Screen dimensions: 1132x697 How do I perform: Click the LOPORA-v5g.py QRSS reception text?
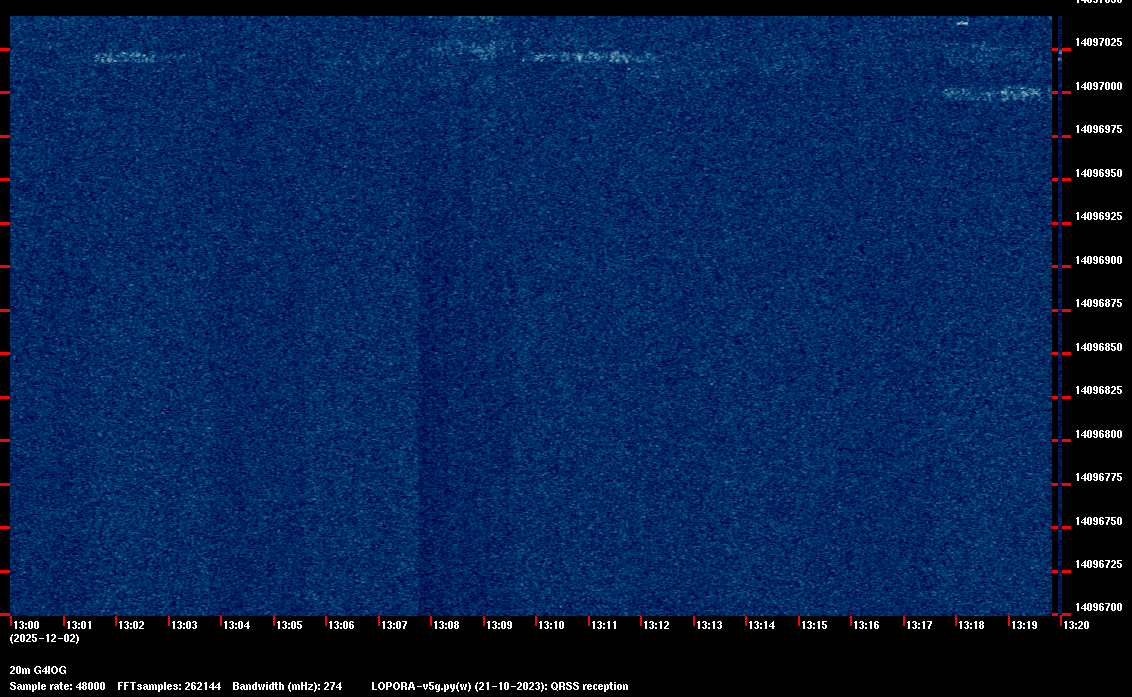[500, 686]
